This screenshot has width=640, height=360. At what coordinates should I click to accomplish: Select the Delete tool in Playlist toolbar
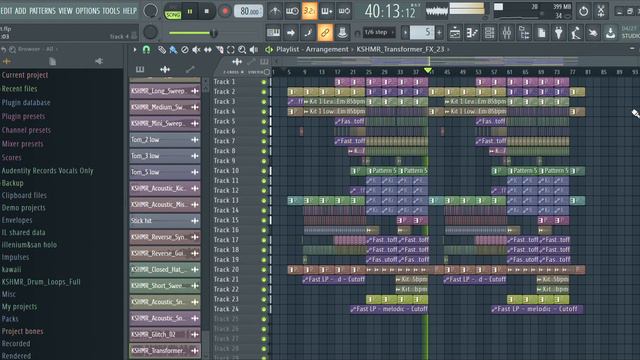point(184,50)
